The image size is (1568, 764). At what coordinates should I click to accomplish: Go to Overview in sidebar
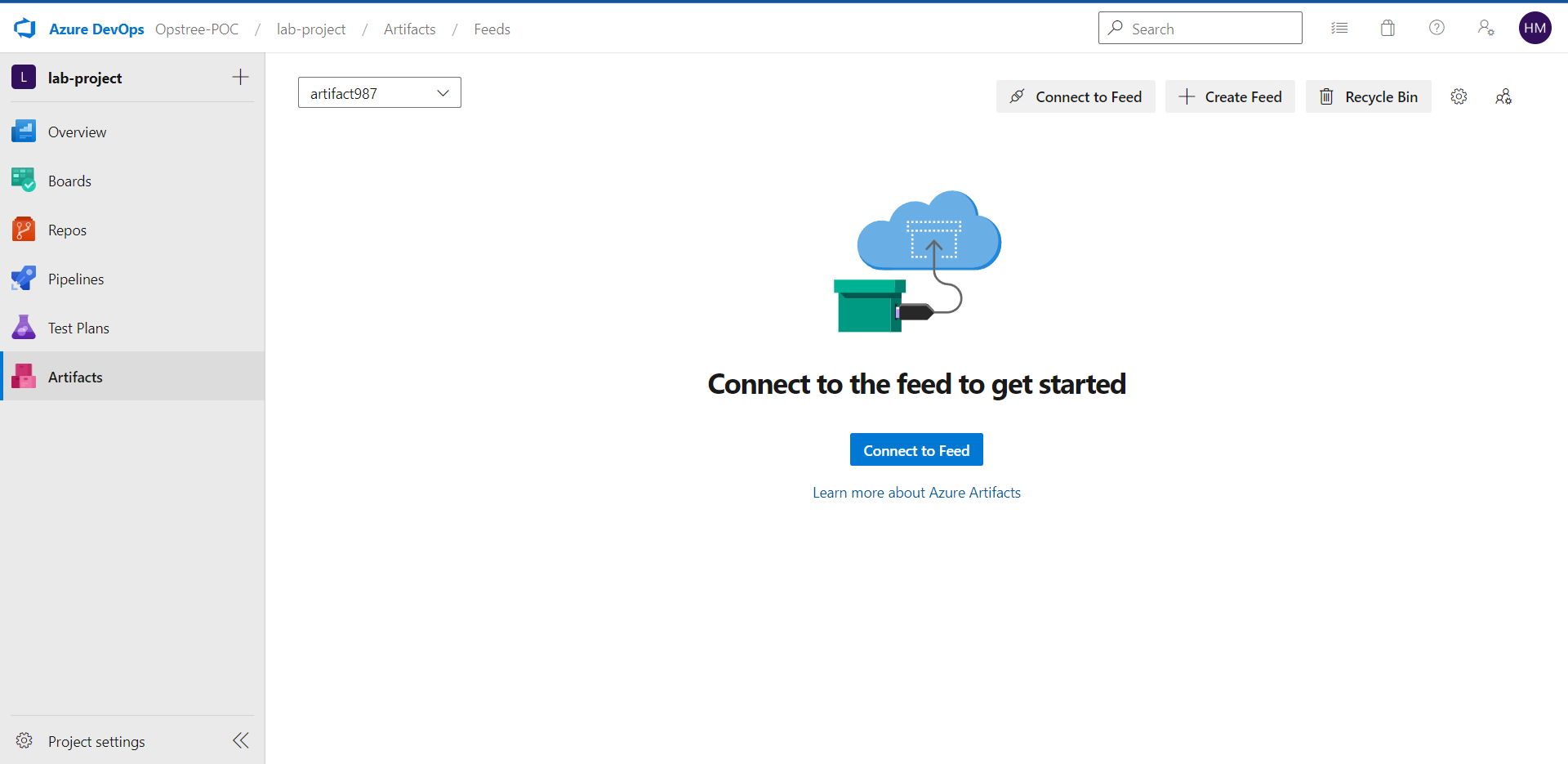coord(132,132)
